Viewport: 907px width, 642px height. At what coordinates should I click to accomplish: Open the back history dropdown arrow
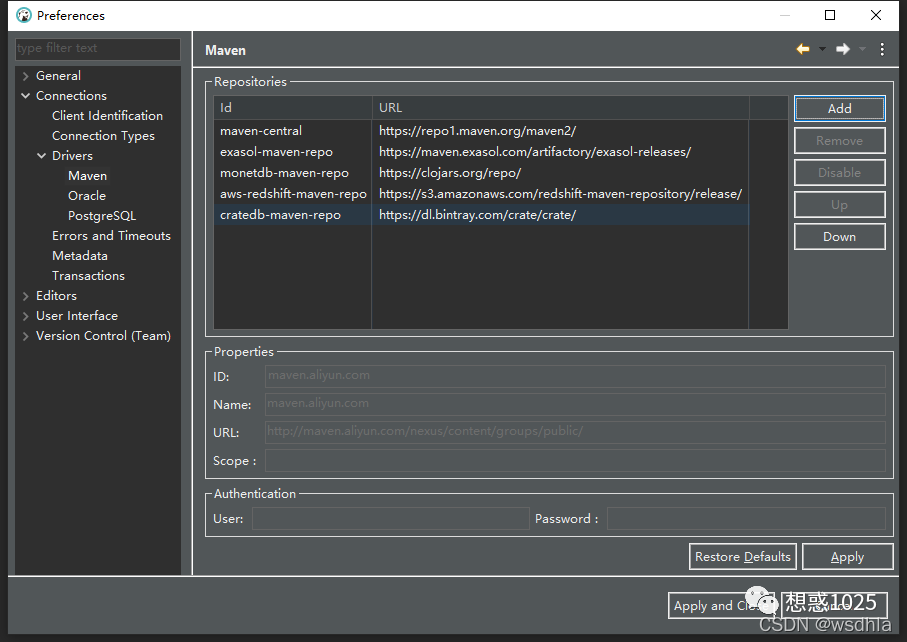[x=822, y=49]
